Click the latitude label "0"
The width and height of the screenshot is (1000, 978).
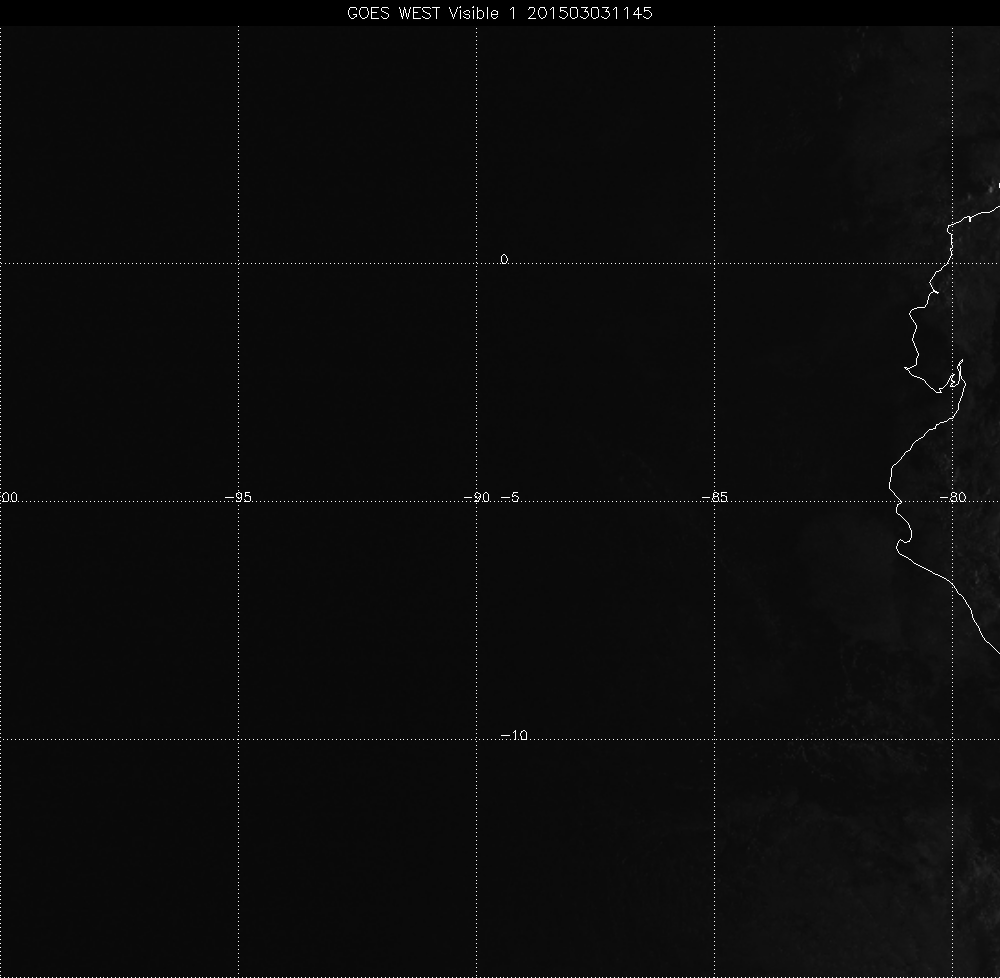504,259
